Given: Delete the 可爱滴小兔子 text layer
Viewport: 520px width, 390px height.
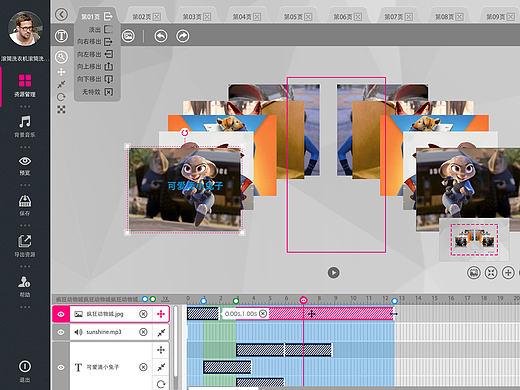Looking at the screenshot, I should pyautogui.click(x=143, y=367).
